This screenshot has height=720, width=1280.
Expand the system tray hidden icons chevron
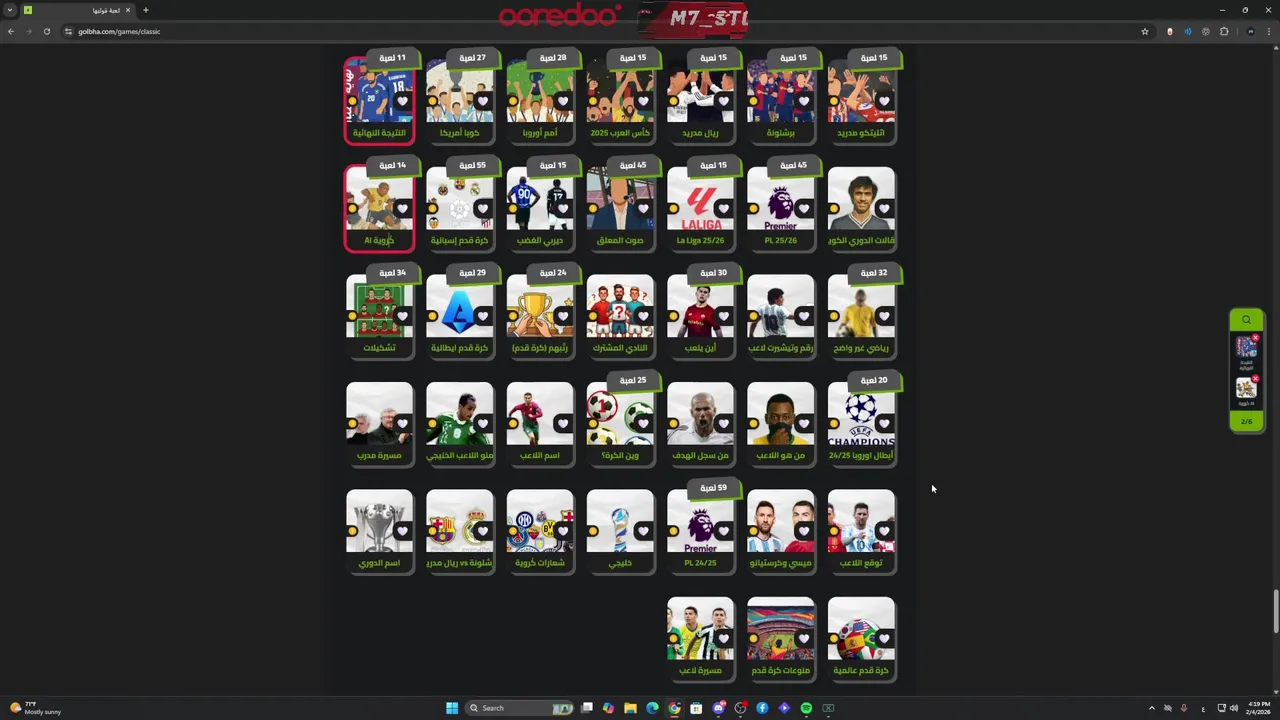pyautogui.click(x=1151, y=708)
